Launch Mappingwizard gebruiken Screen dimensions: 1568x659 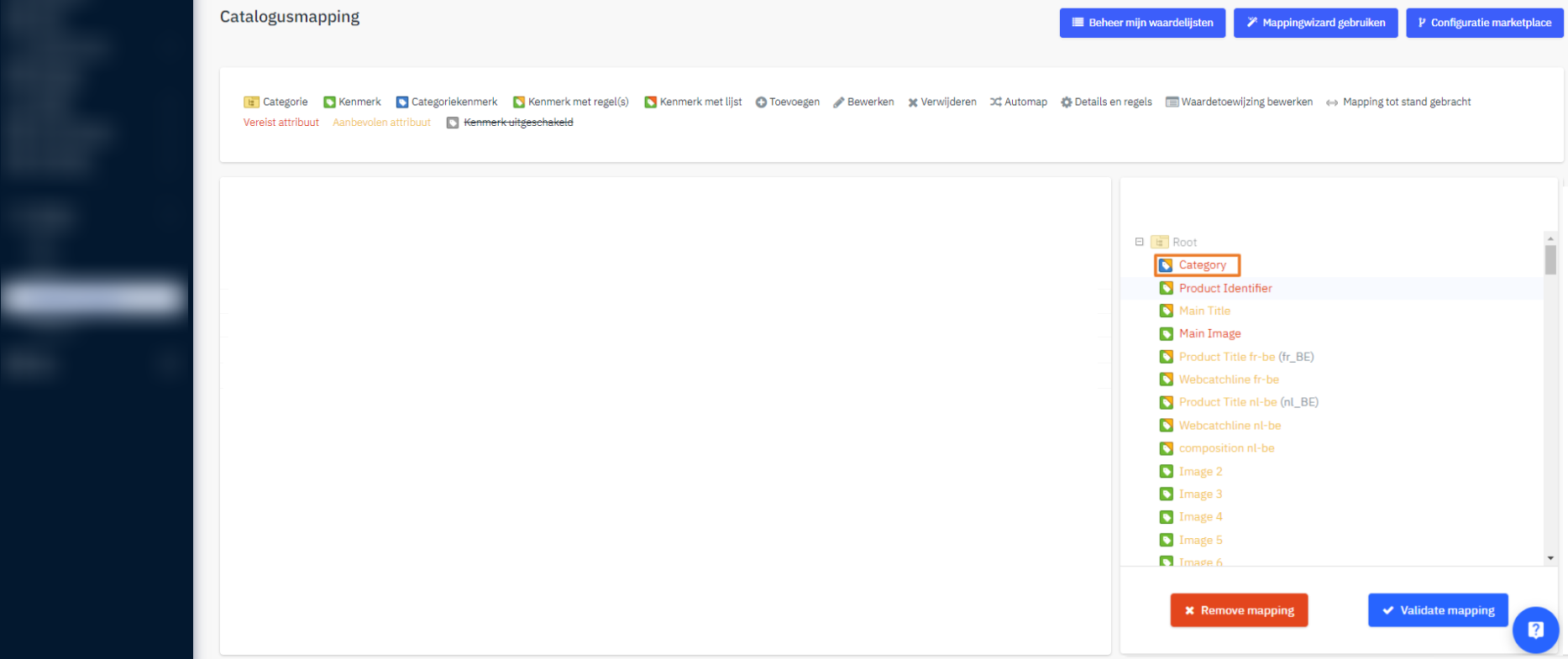(1315, 23)
